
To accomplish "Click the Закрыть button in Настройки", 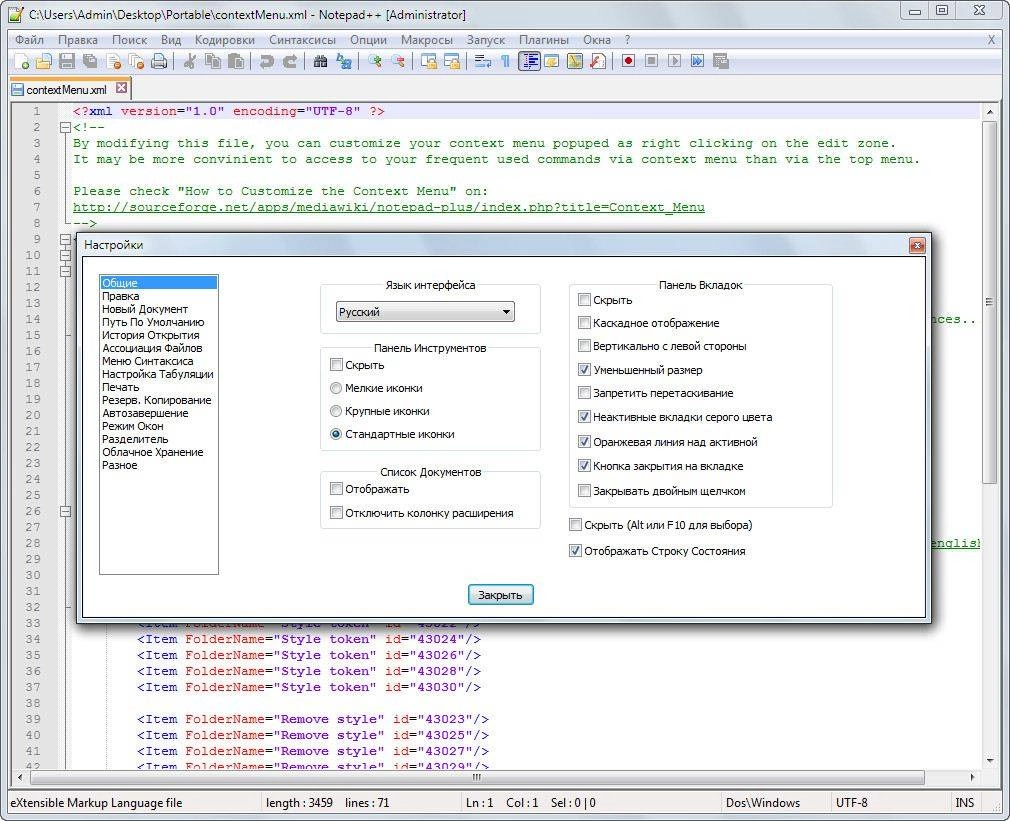I will point(500,595).
